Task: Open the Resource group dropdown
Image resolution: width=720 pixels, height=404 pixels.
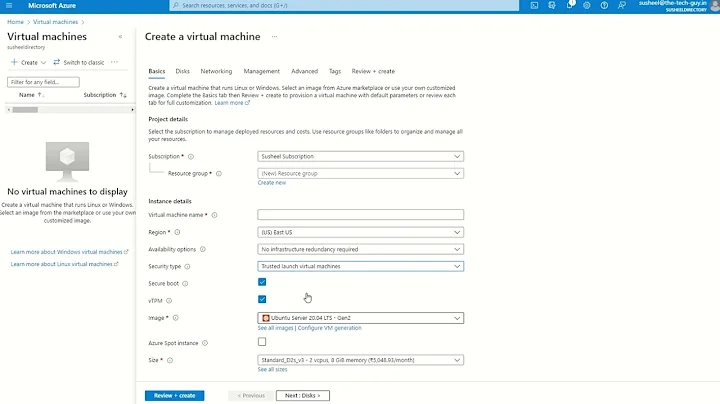Action: [x=360, y=174]
